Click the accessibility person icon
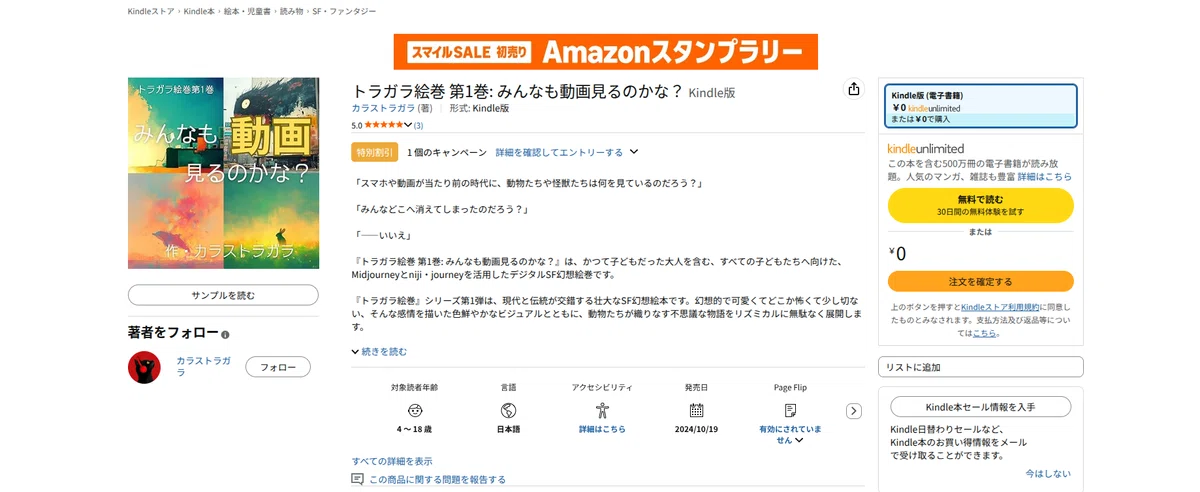 click(x=602, y=410)
